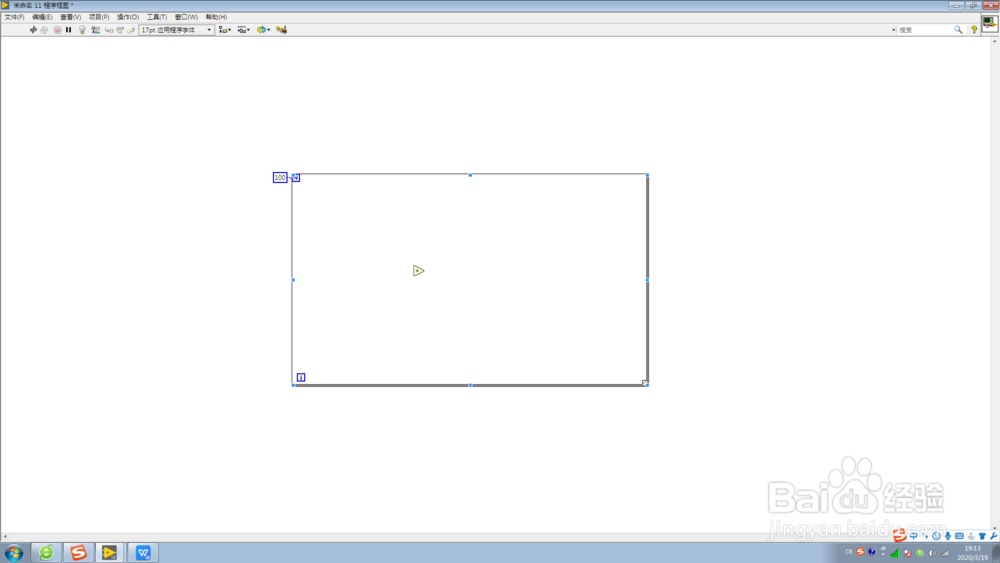Open the Align Objects dropdown

pyautogui.click(x=224, y=30)
